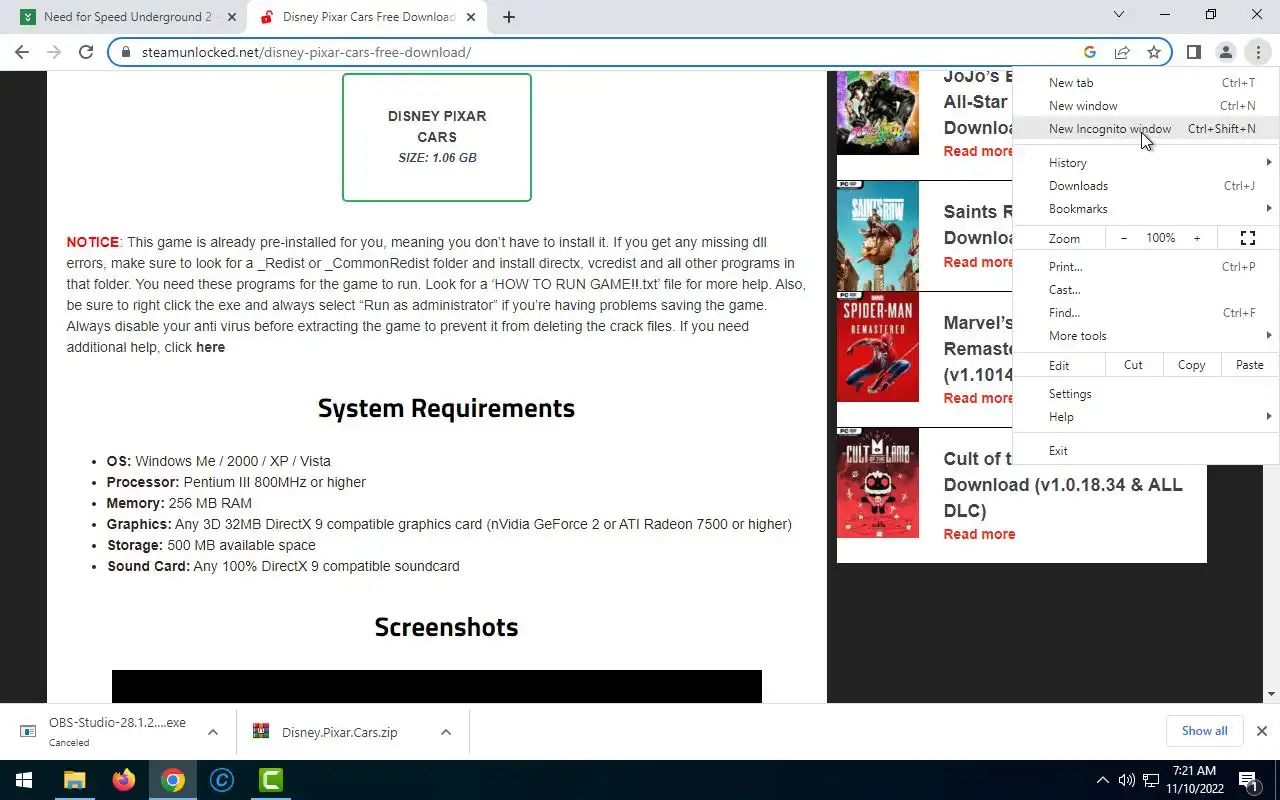Click JoJo's game cover thumbnail
Screen dimensions: 1280x800
coord(878,113)
